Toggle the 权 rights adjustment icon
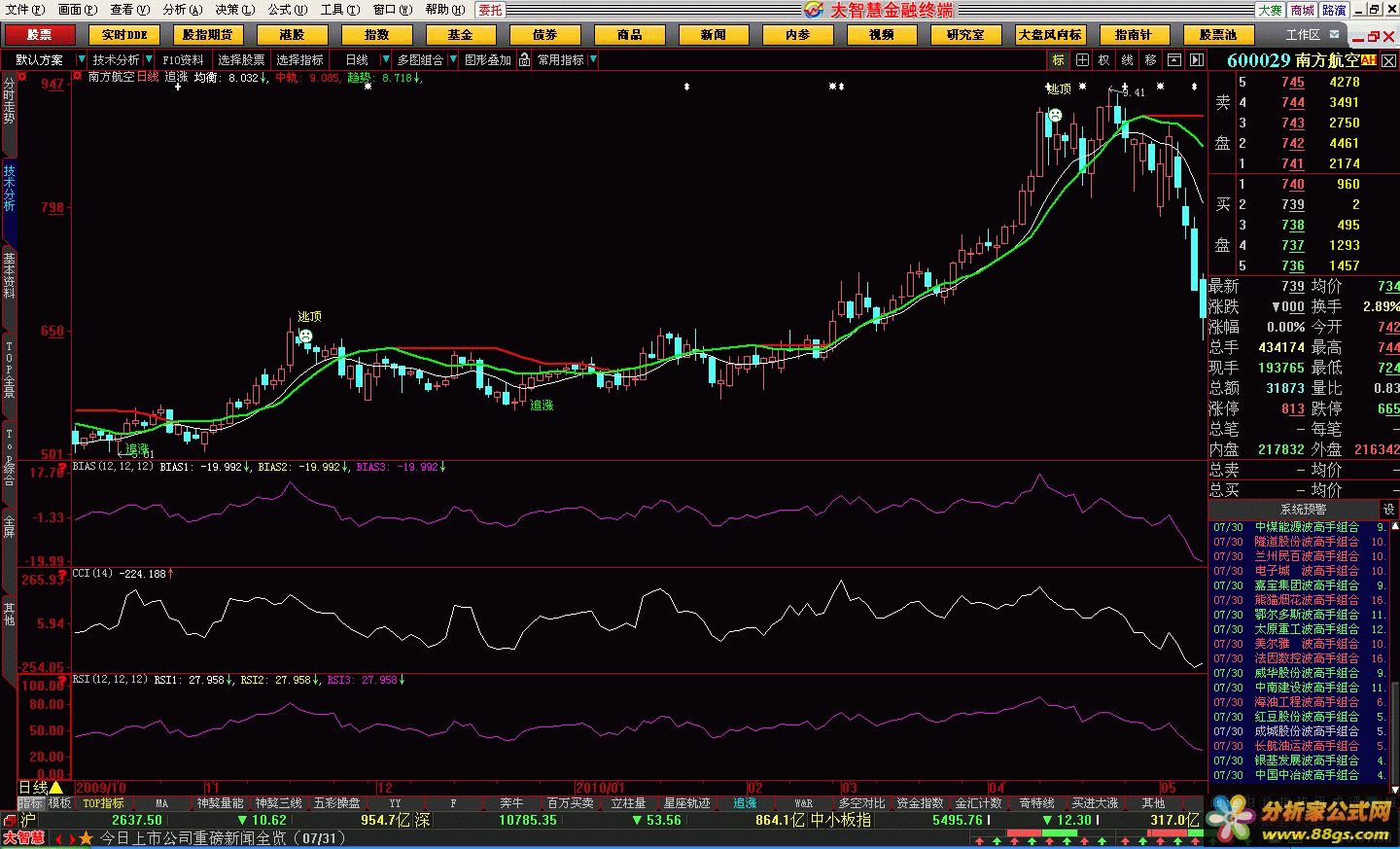 [x=1103, y=59]
